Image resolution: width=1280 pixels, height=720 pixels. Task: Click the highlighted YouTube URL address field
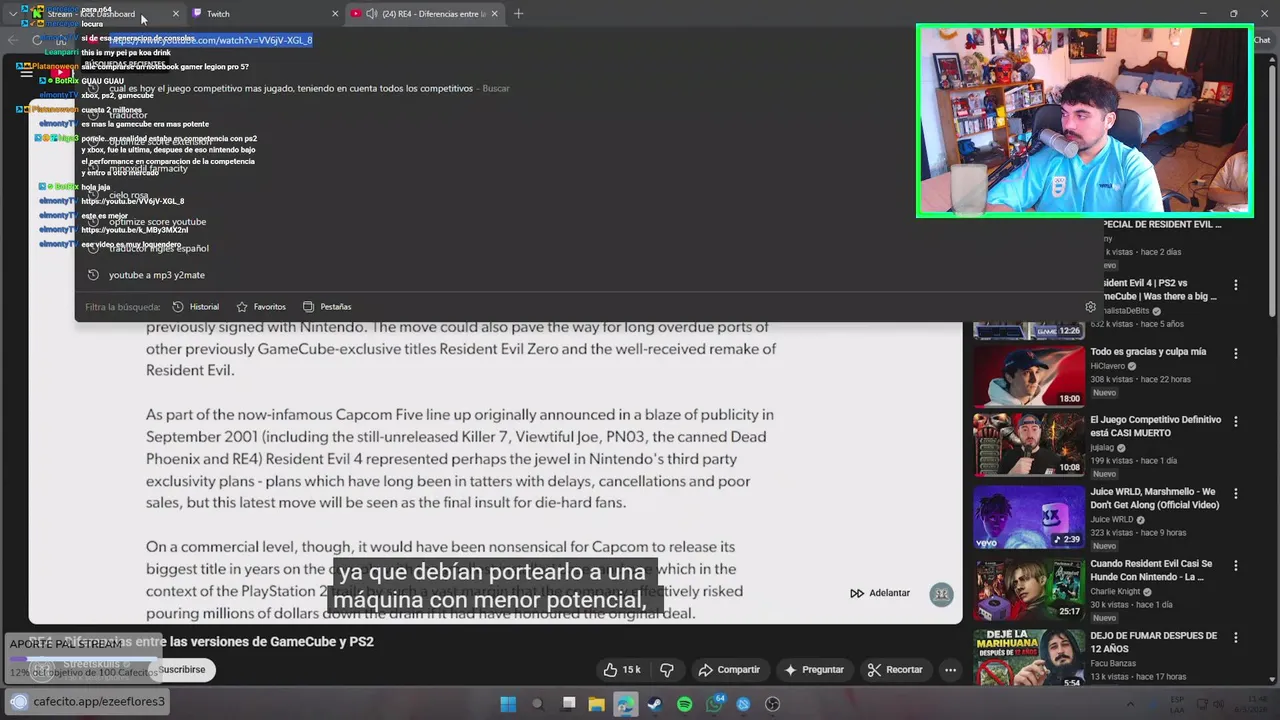[x=213, y=40]
